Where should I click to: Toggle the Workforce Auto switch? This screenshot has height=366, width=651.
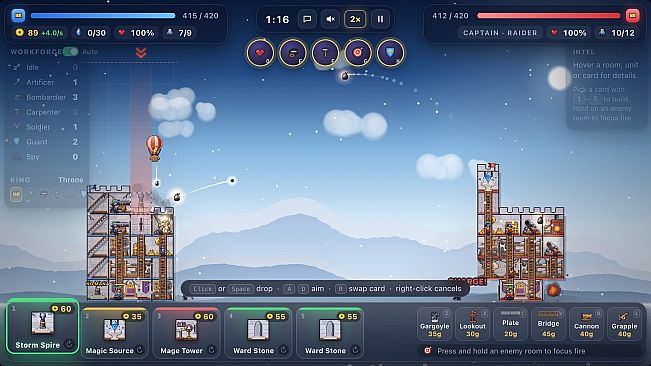pos(70,51)
